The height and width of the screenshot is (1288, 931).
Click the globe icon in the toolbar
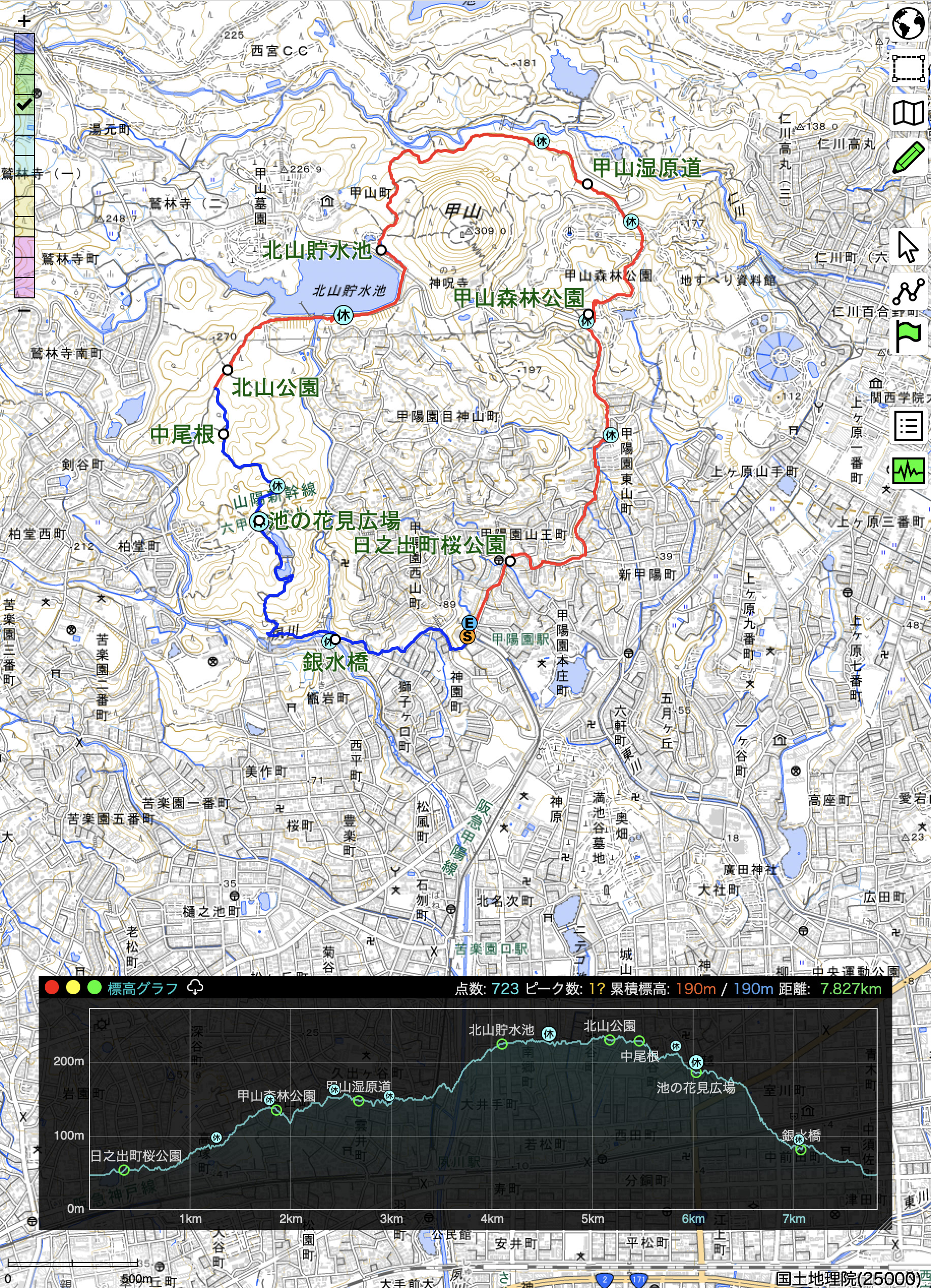pos(908,24)
